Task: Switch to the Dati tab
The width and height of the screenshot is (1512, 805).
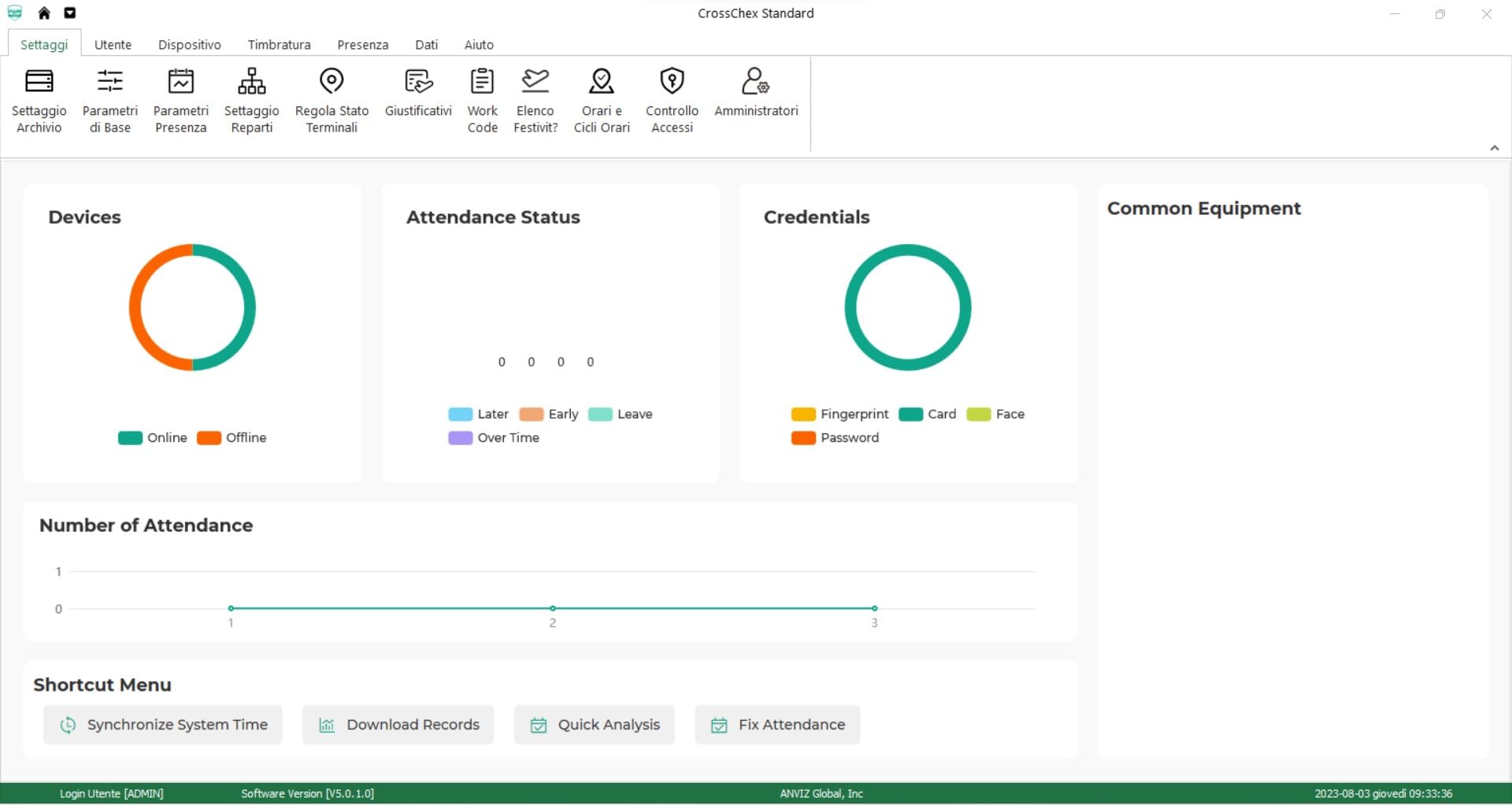Action: 426,44
